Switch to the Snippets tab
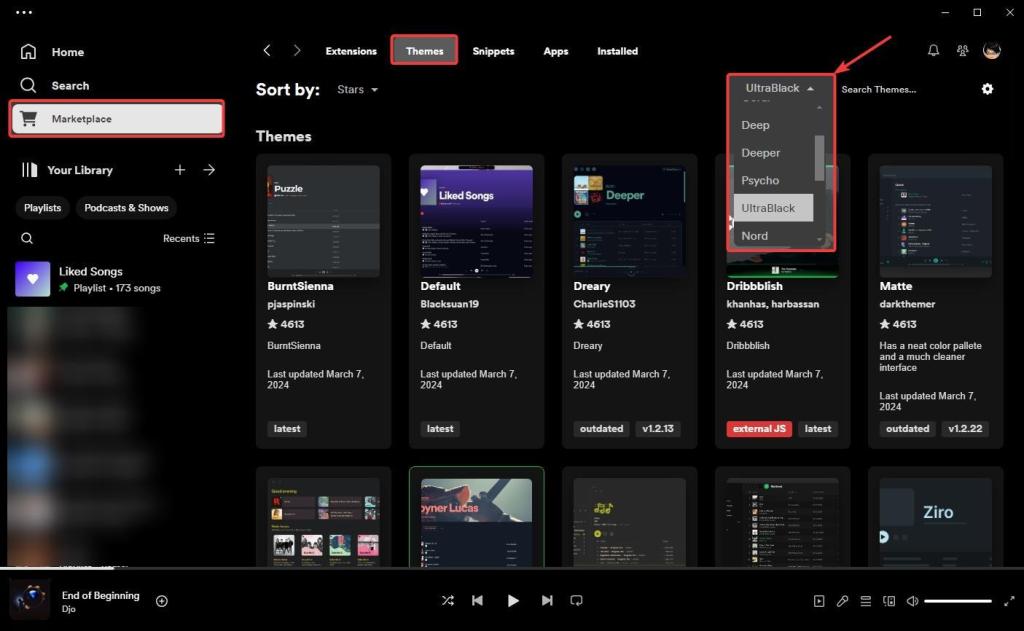The image size is (1024, 631). (493, 51)
